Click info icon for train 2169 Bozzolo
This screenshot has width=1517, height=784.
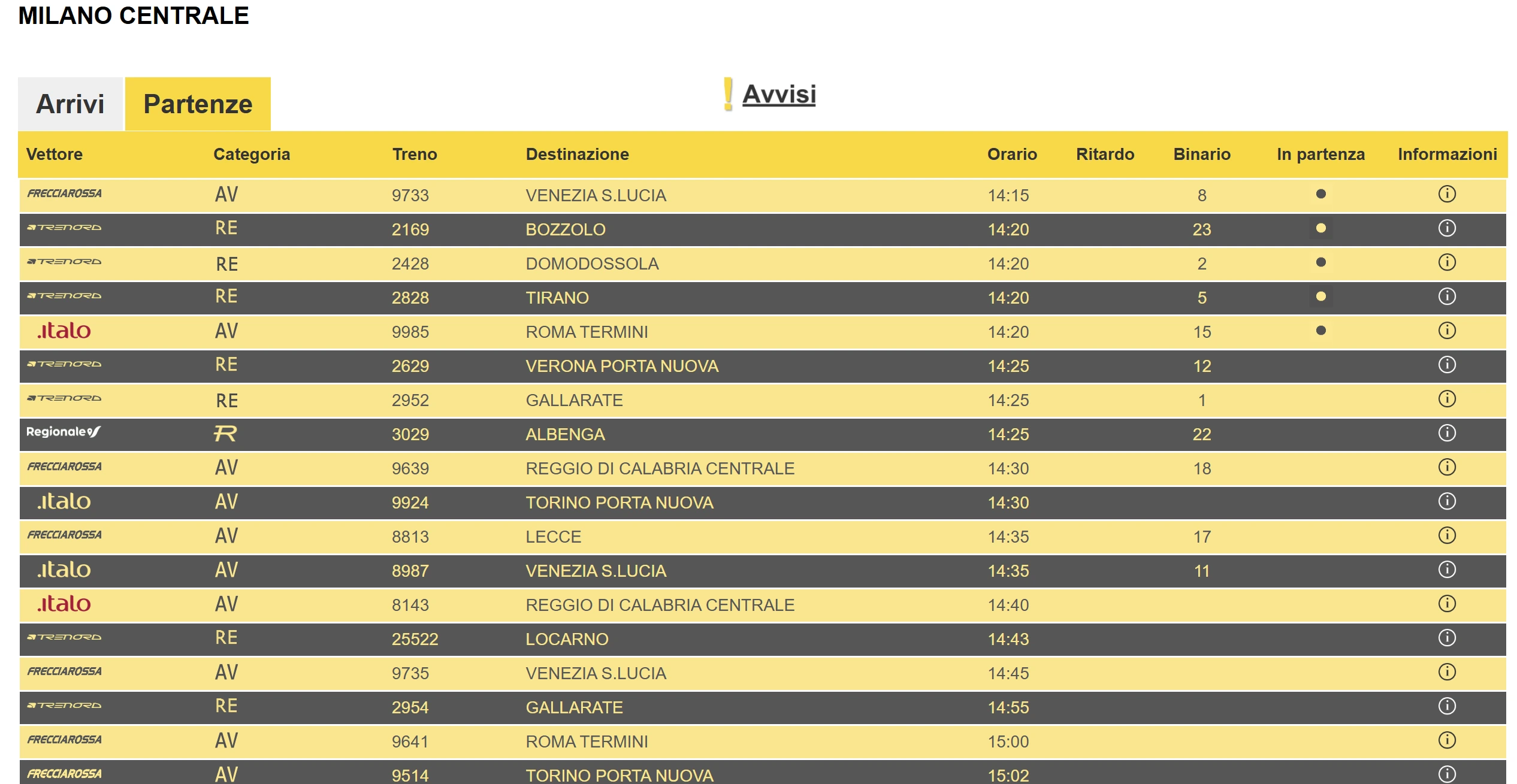1446,228
